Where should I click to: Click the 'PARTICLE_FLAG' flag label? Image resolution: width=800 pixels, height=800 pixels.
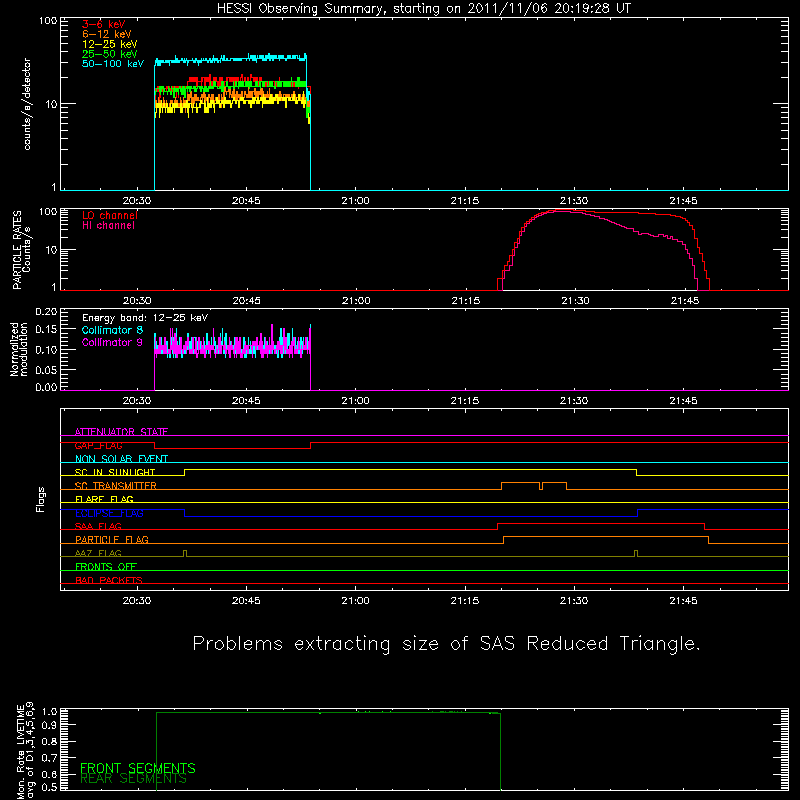coord(112,539)
